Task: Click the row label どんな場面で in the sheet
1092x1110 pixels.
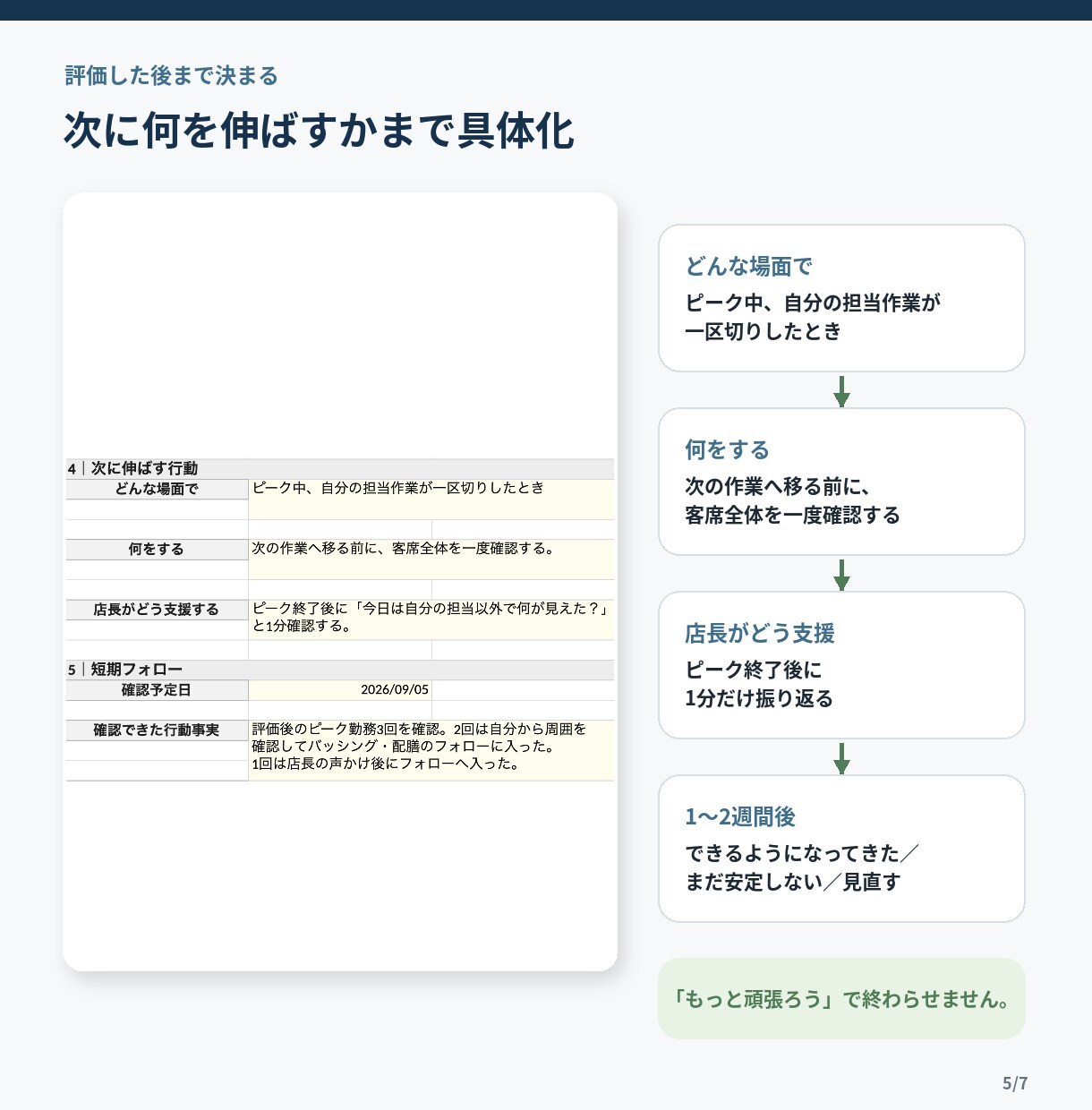Action: 157,489
